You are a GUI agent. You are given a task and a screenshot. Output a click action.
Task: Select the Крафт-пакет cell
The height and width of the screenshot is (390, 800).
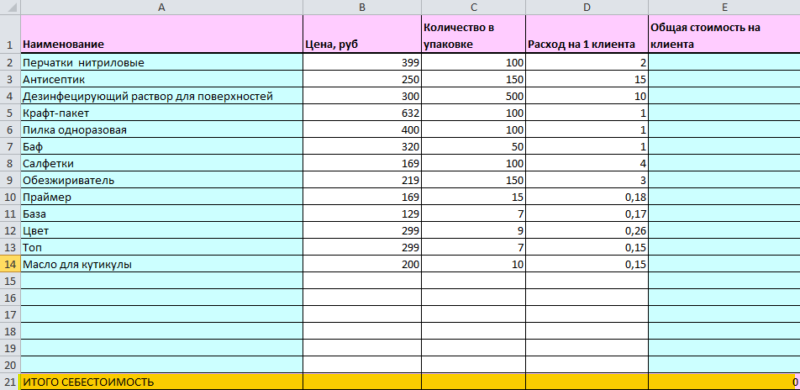pos(161,113)
